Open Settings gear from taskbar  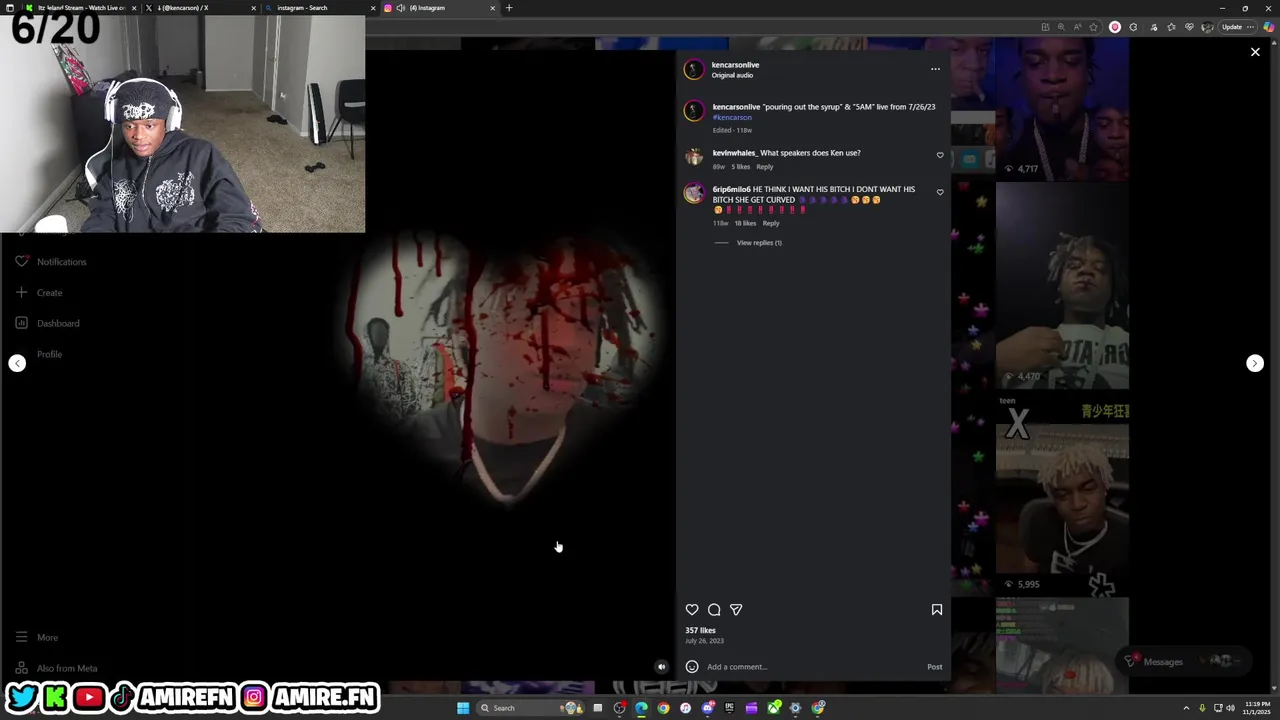(x=795, y=708)
